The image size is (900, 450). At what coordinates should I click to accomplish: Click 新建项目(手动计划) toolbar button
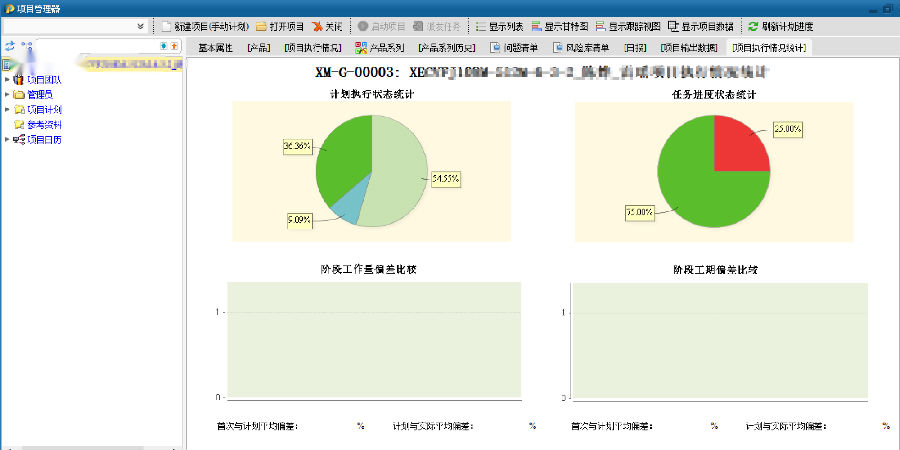click(204, 26)
